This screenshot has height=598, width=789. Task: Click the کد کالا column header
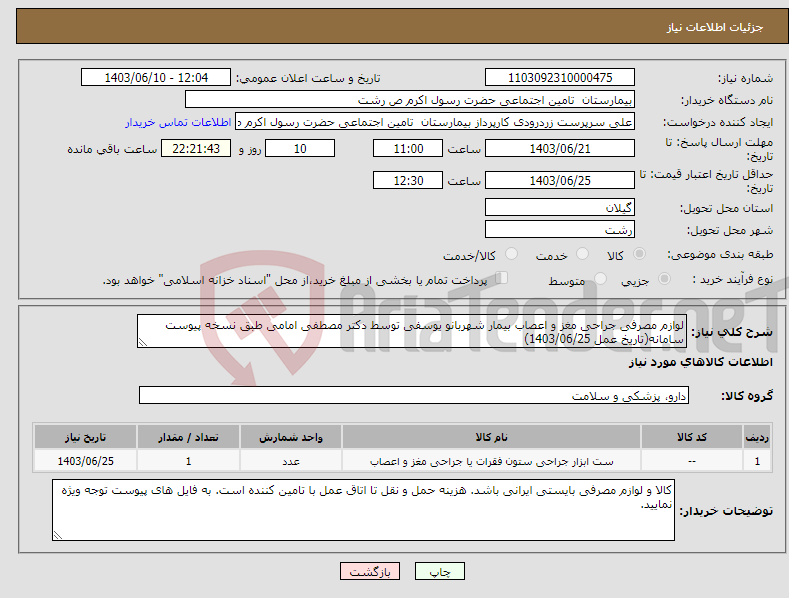691,437
